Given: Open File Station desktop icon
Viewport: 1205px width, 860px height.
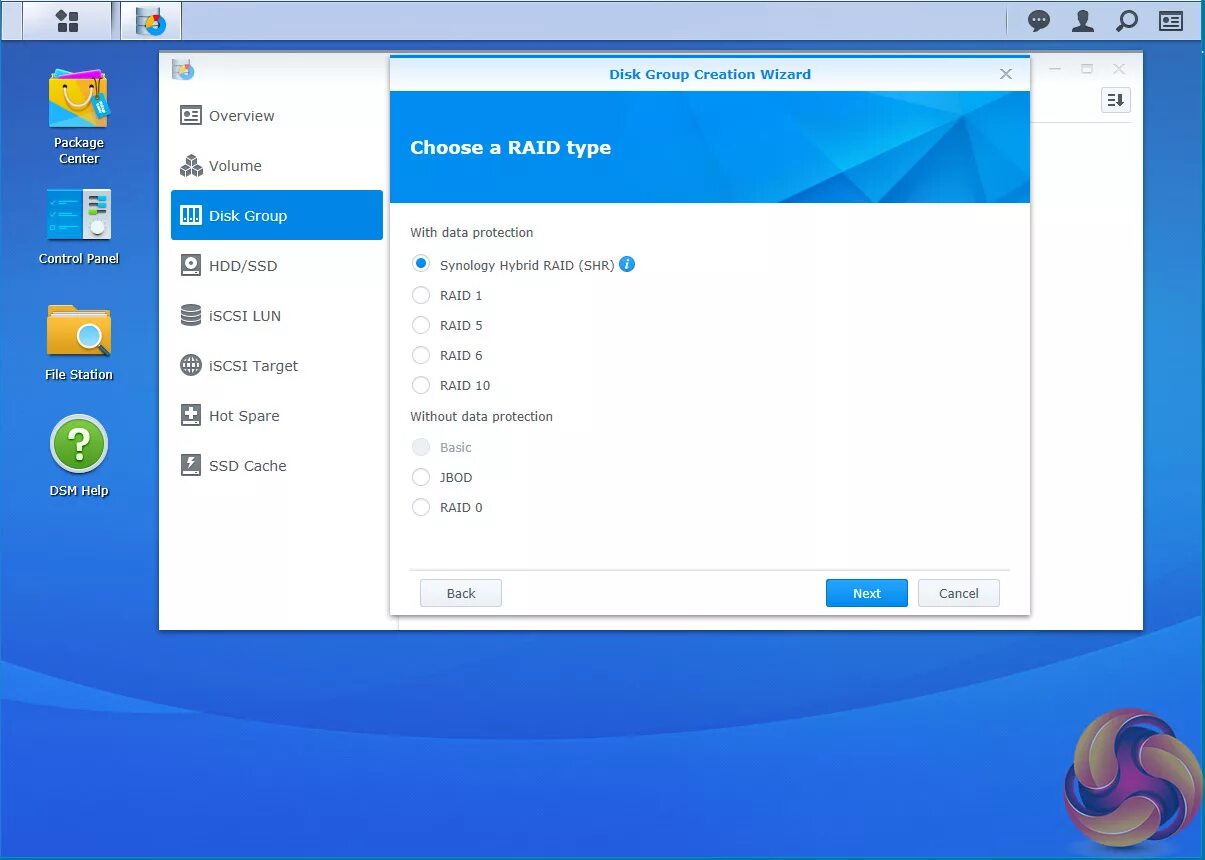Looking at the screenshot, I should point(79,342).
